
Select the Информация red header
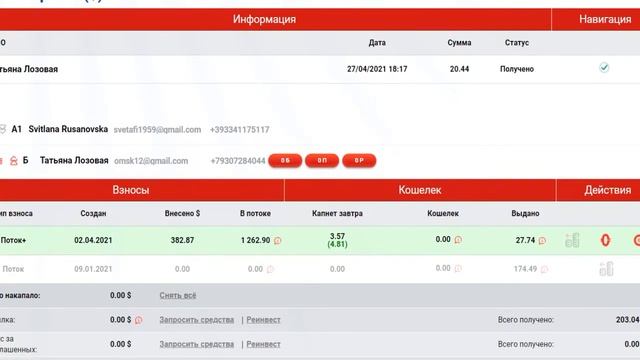coord(276,19)
